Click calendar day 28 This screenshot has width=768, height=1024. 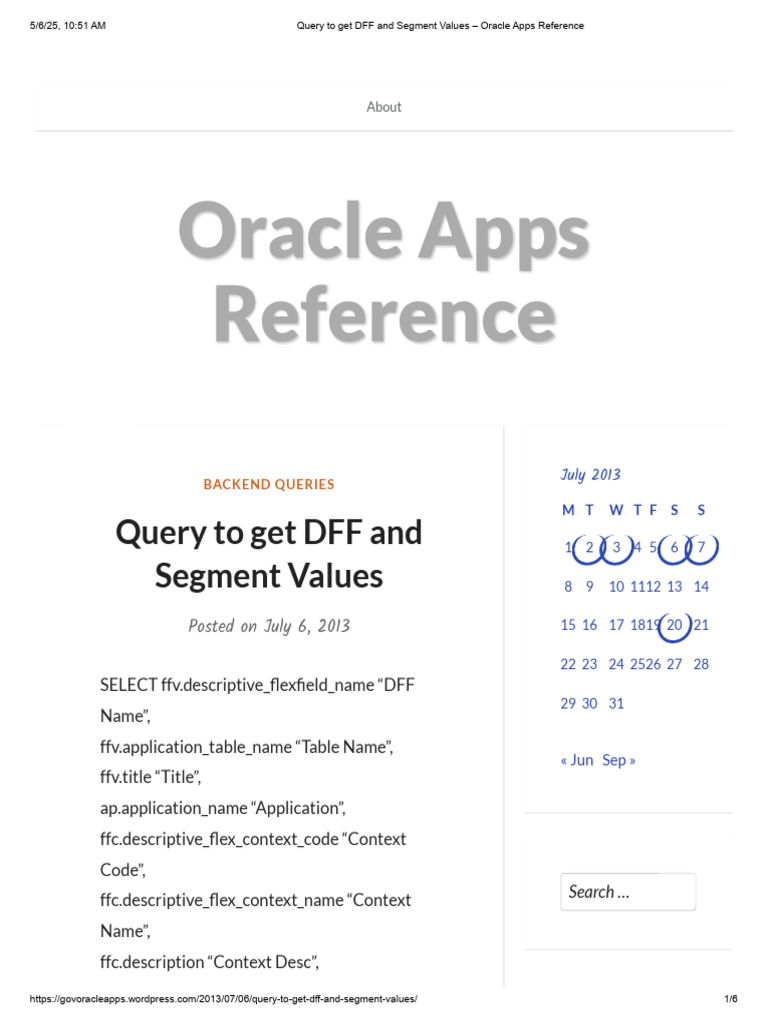tap(701, 664)
